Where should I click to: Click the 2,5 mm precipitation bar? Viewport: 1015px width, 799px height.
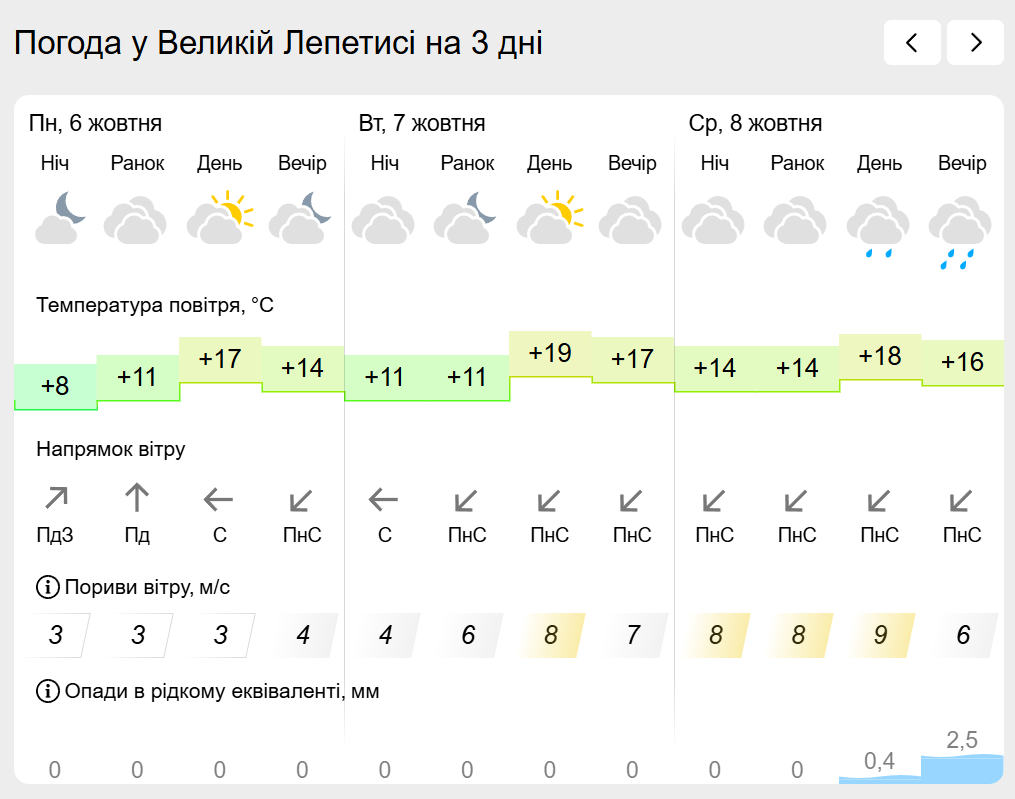961,768
